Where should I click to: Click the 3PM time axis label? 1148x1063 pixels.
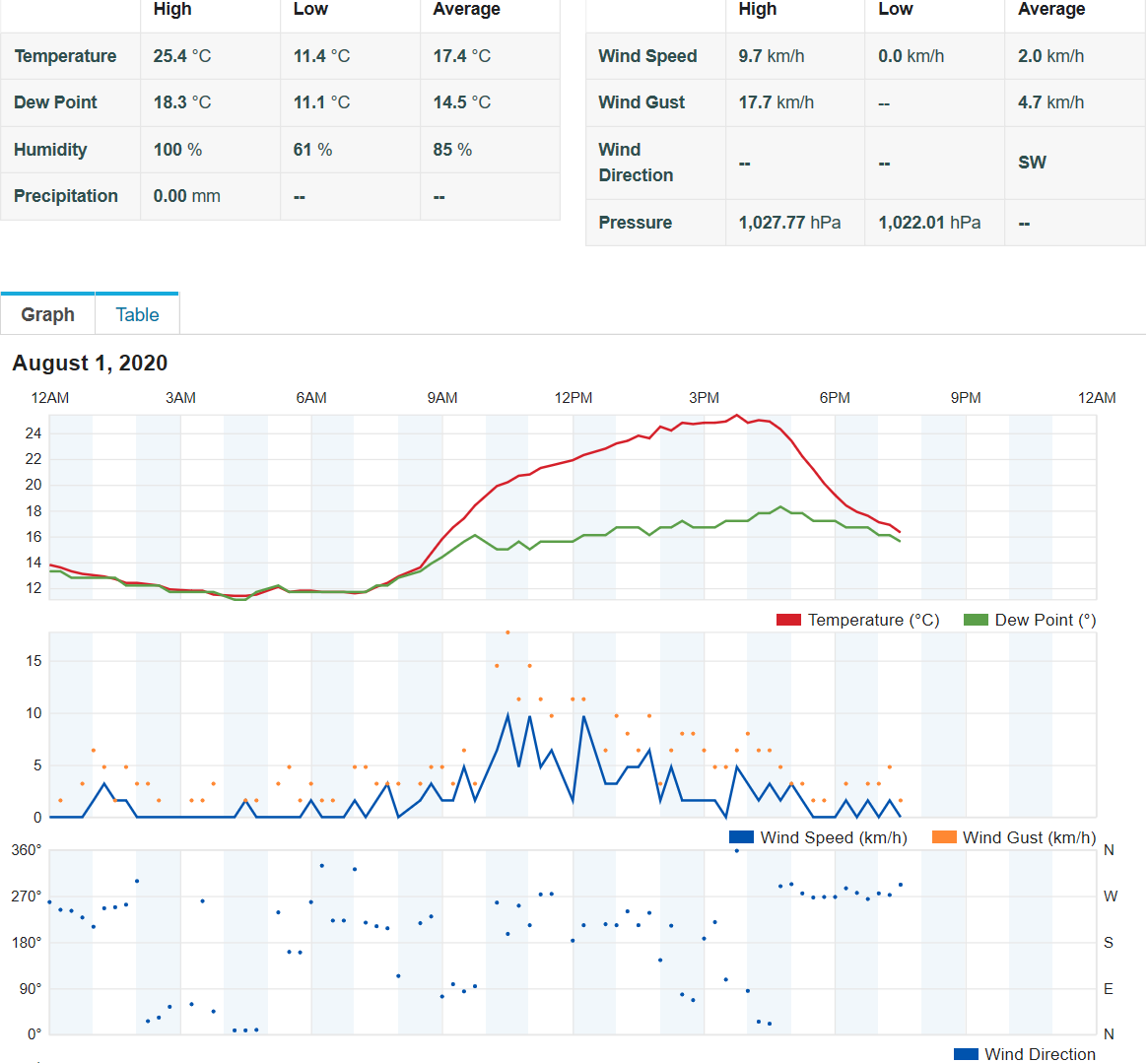tap(705, 398)
